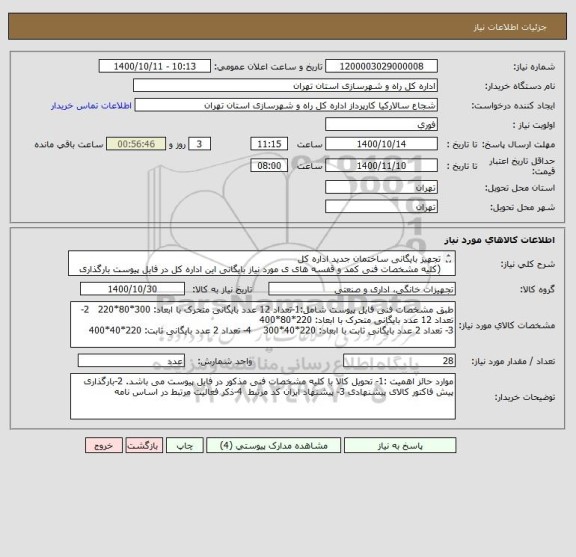Screen dimensions: 576x557
Task: Click the delivery province field تهران
Action: (x=381, y=187)
